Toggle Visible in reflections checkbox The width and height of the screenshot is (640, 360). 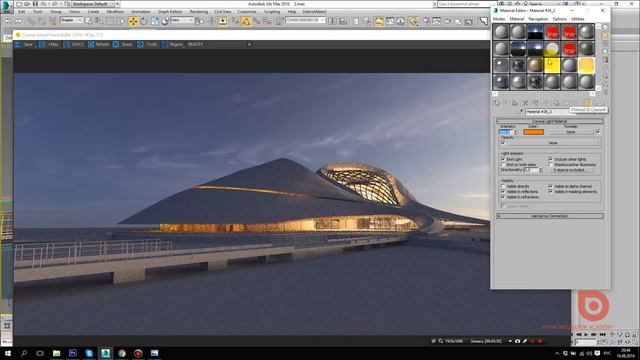(x=503, y=191)
